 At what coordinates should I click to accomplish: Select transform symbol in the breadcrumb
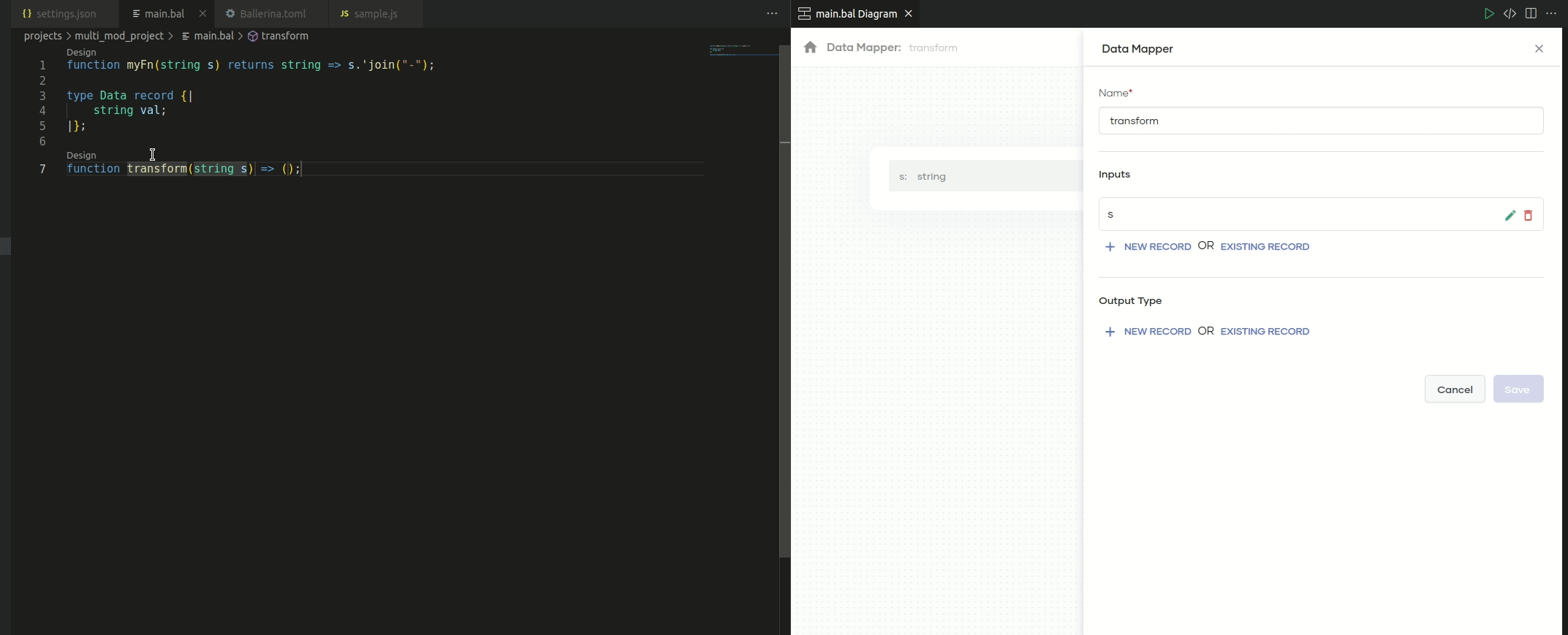point(279,36)
